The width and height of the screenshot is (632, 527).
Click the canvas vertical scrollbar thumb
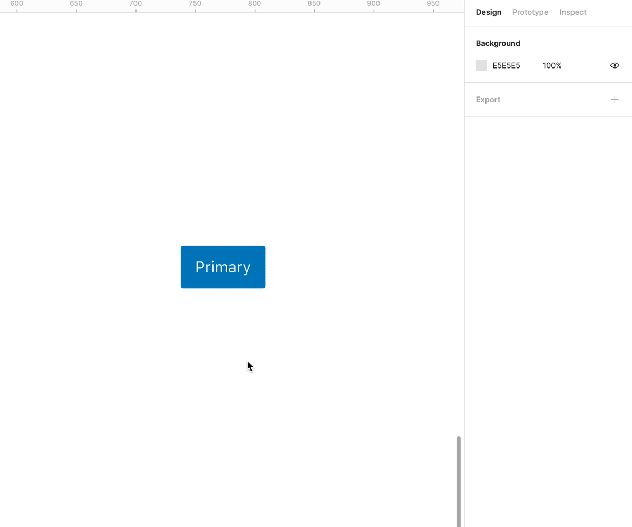[x=459, y=481]
